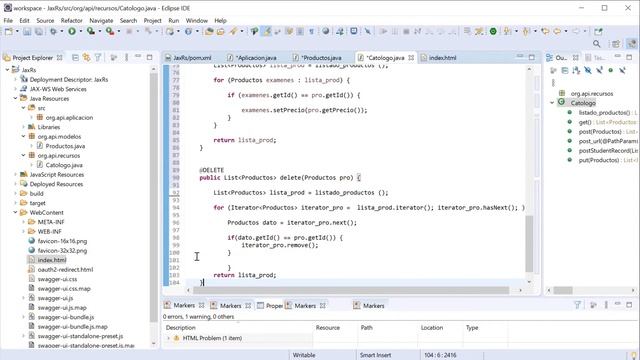640x360 pixels.
Task: Minimize the Project Explorer panel
Action: pos(138,57)
